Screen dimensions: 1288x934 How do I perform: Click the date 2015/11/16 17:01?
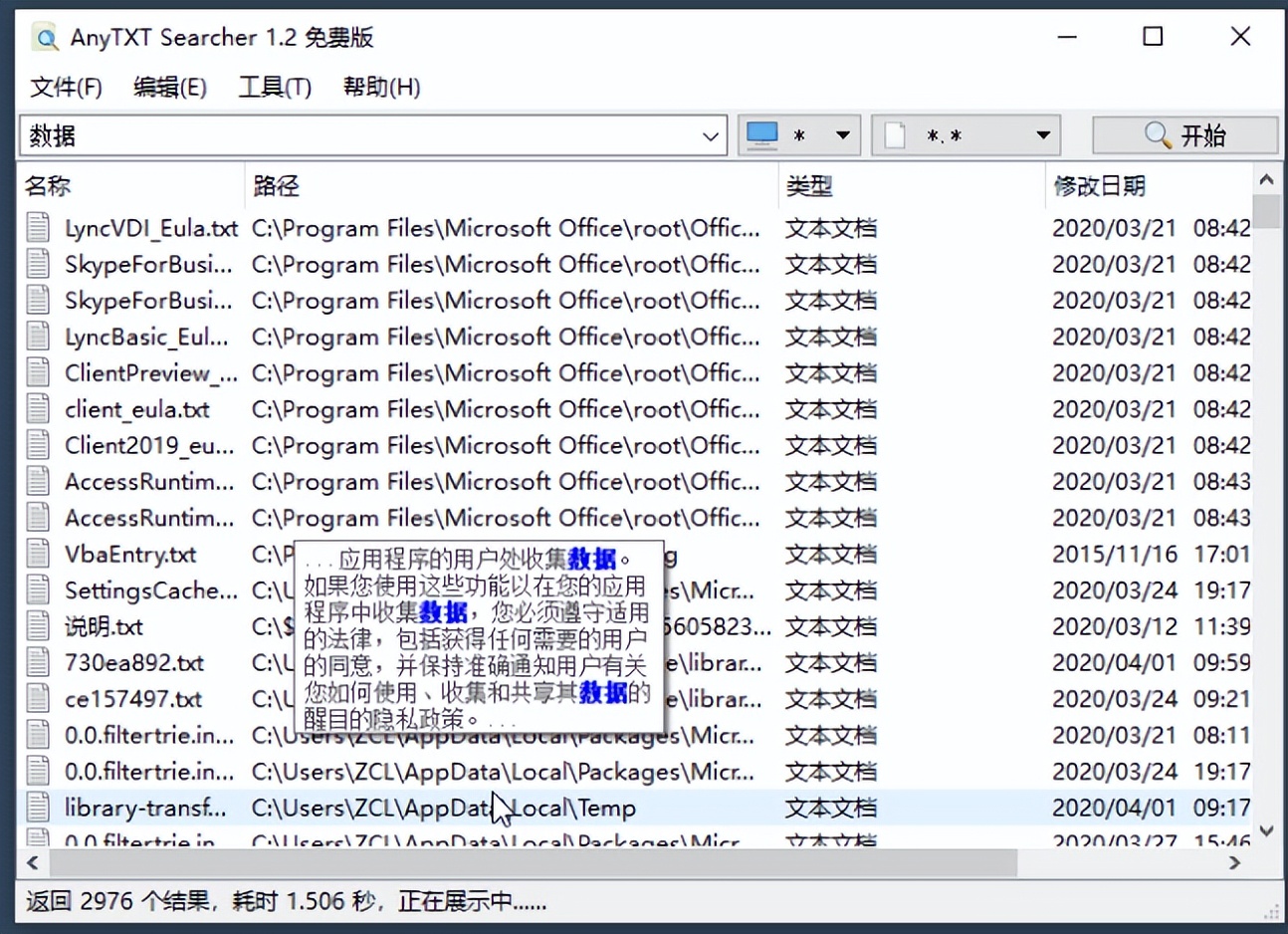click(1151, 555)
